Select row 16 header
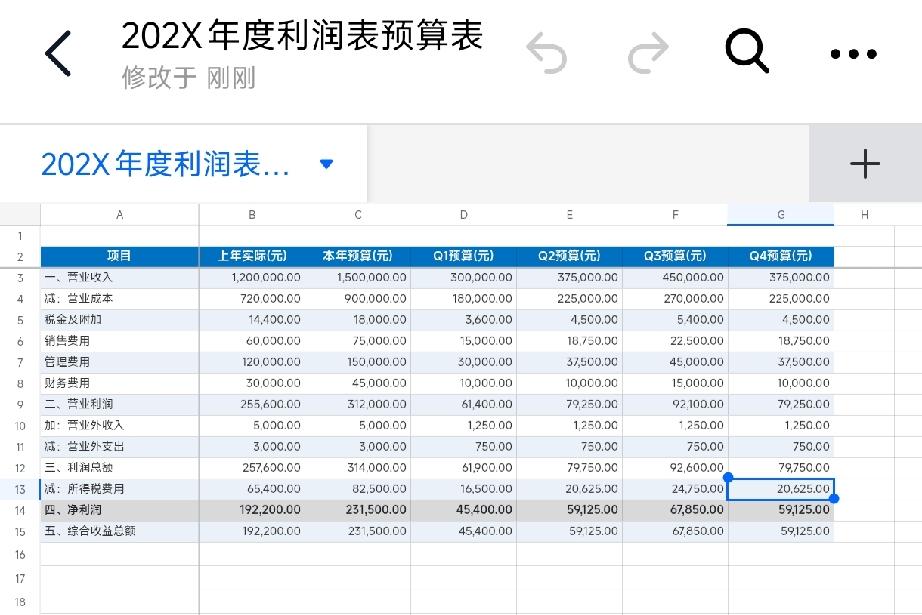The height and width of the screenshot is (615, 922). [20, 554]
